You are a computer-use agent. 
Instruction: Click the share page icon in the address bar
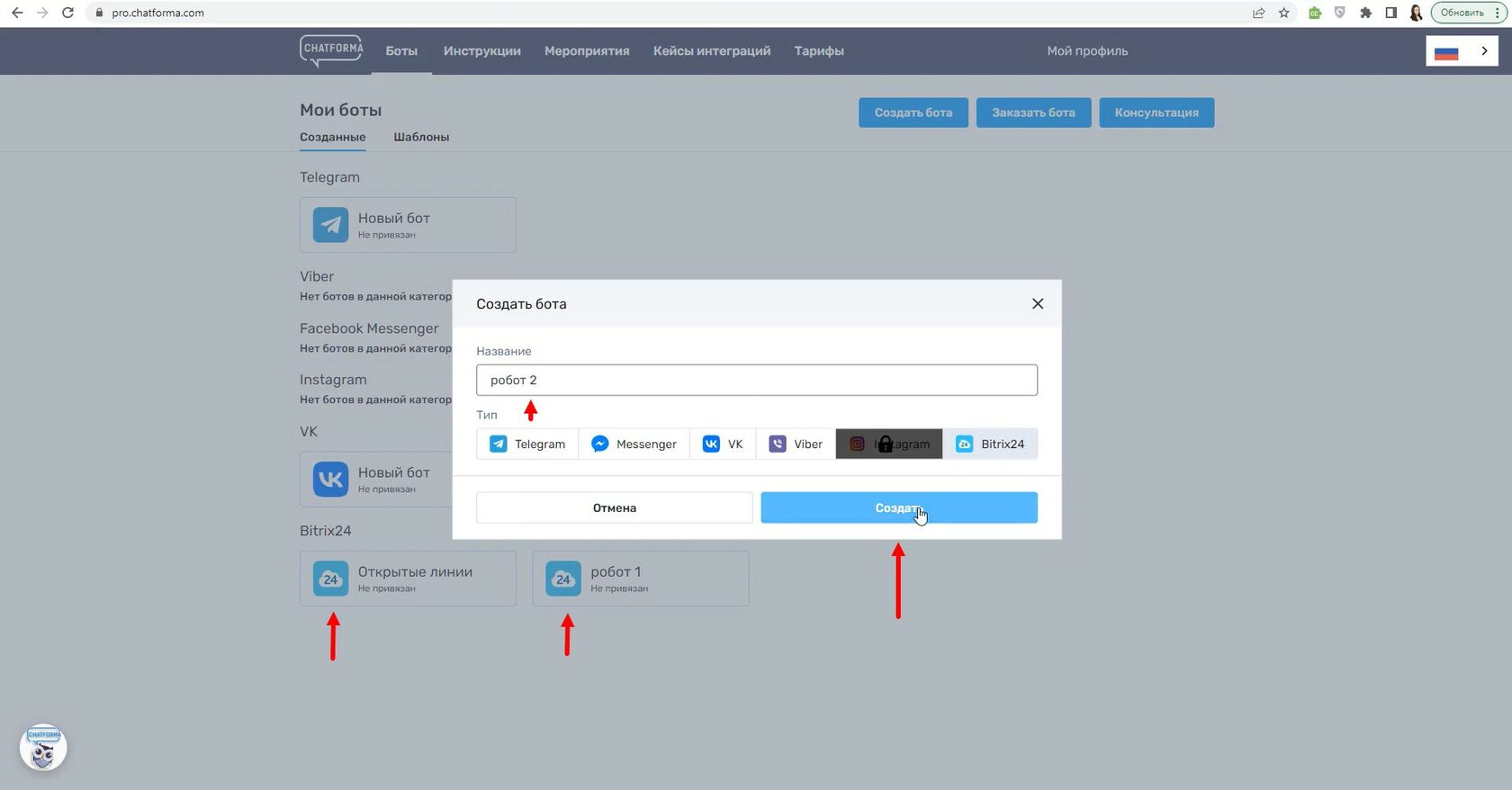click(x=1258, y=13)
